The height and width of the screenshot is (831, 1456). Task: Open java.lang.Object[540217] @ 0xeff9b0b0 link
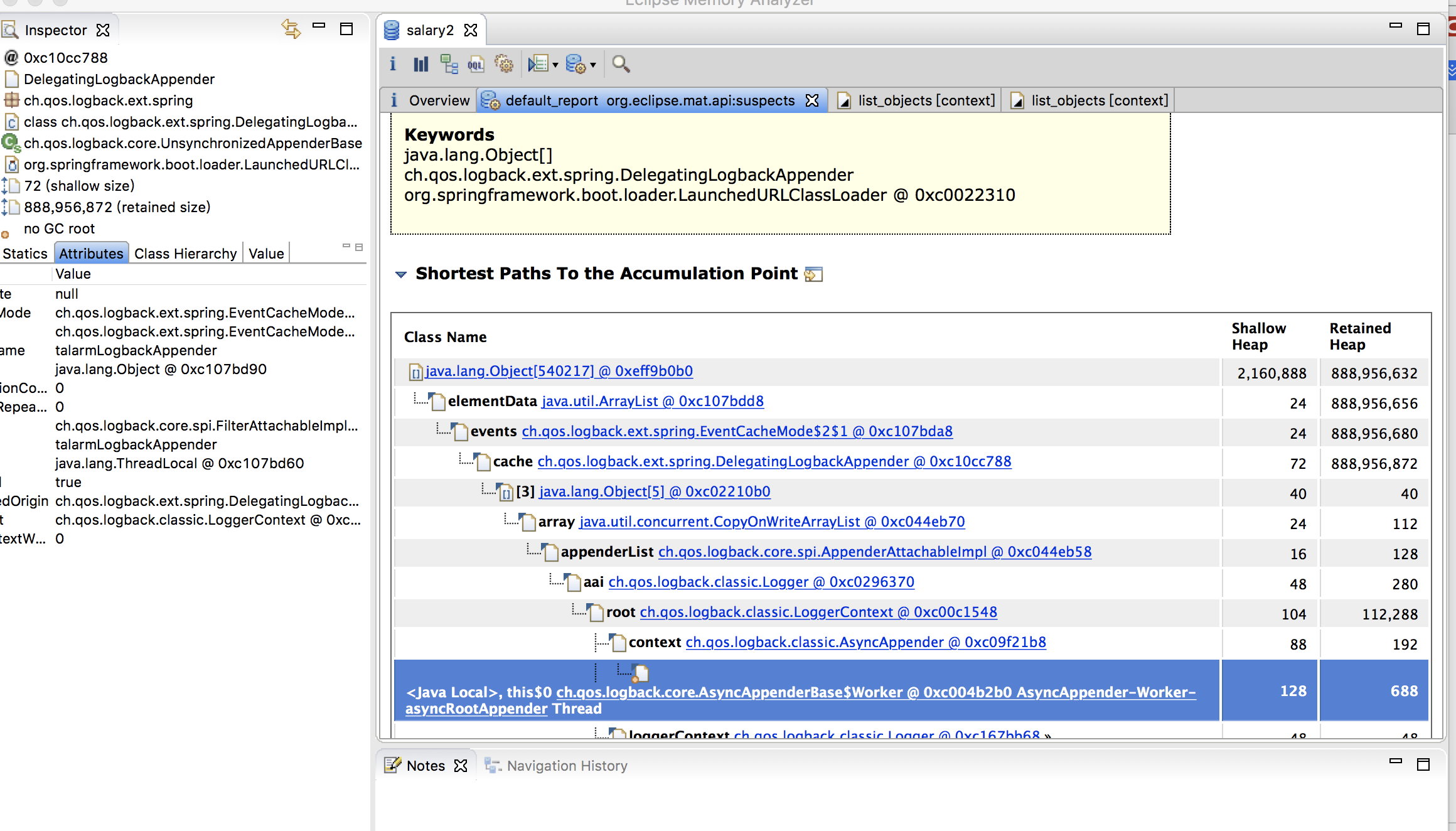pyautogui.click(x=559, y=371)
